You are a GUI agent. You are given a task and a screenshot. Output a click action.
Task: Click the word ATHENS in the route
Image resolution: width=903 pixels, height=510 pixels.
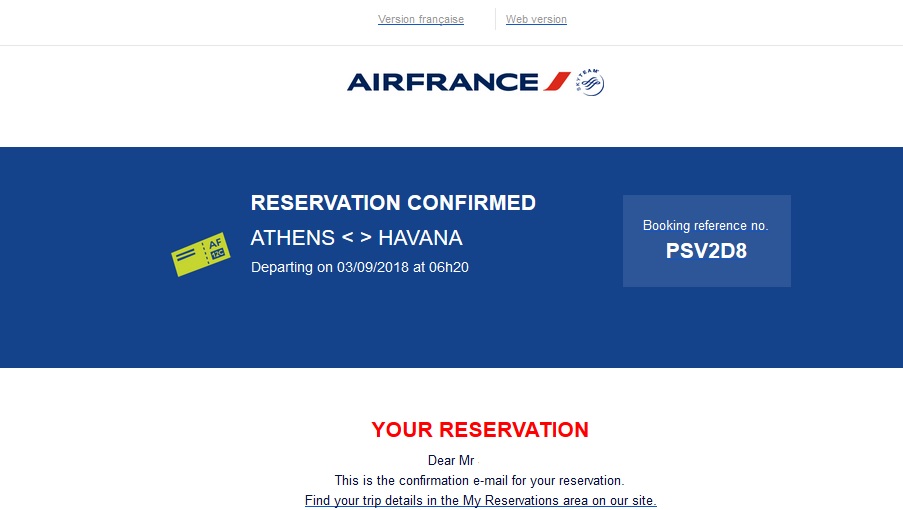point(293,238)
